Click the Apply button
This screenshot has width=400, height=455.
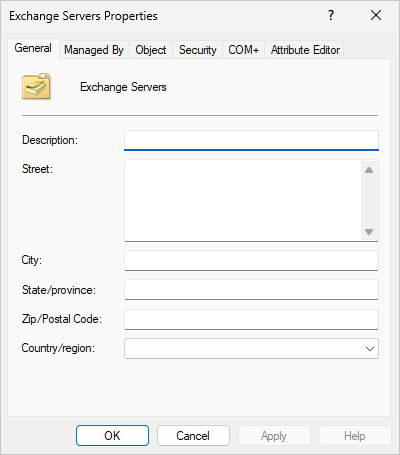(274, 436)
